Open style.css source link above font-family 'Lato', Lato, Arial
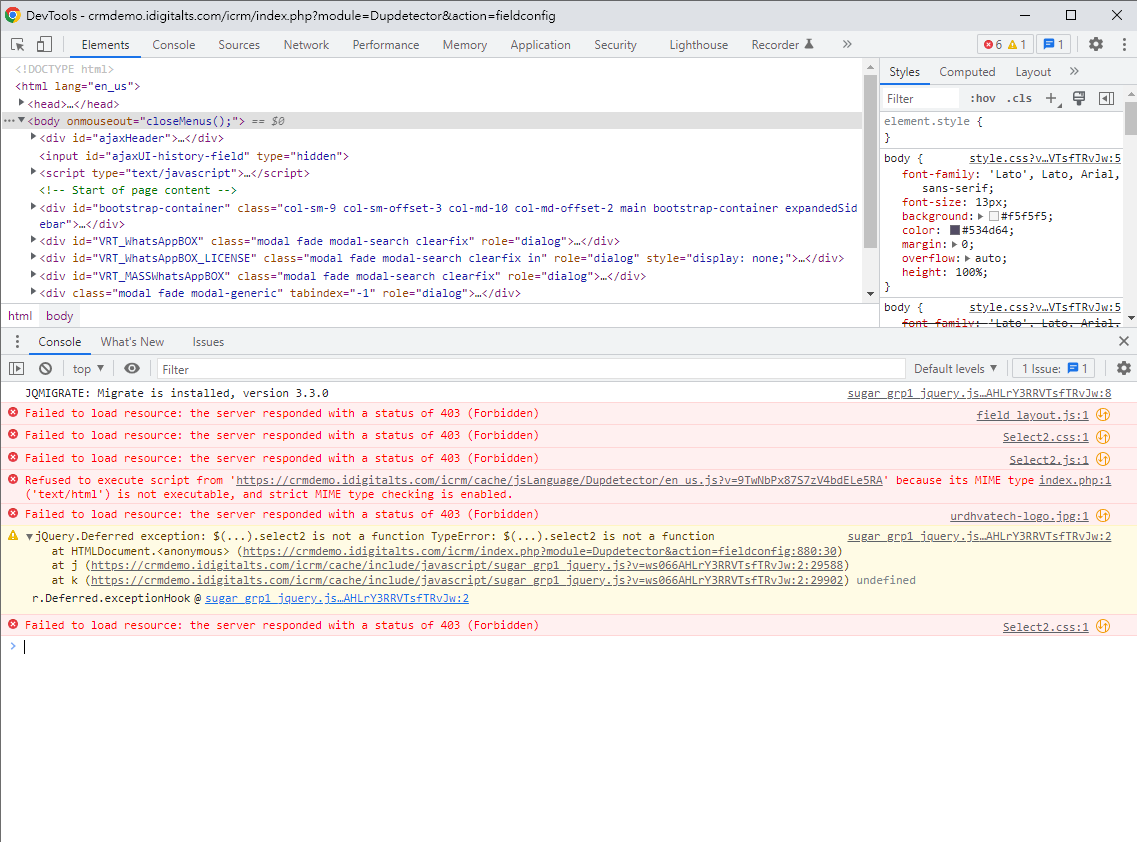The height and width of the screenshot is (842, 1137). point(1045,158)
